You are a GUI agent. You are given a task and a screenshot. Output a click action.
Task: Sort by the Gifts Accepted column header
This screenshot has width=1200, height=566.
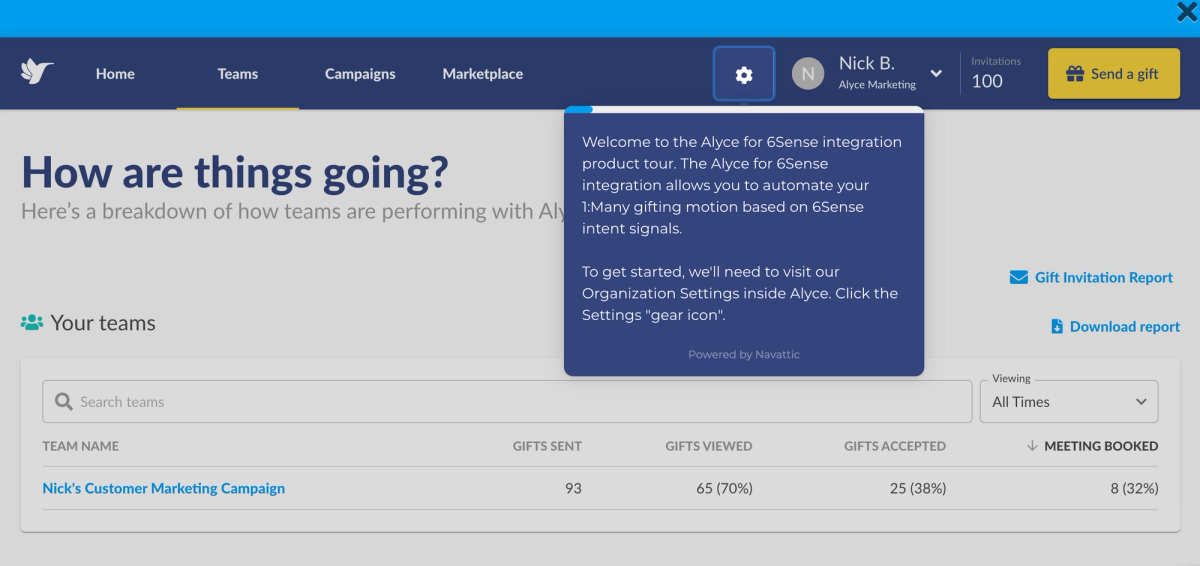point(895,446)
